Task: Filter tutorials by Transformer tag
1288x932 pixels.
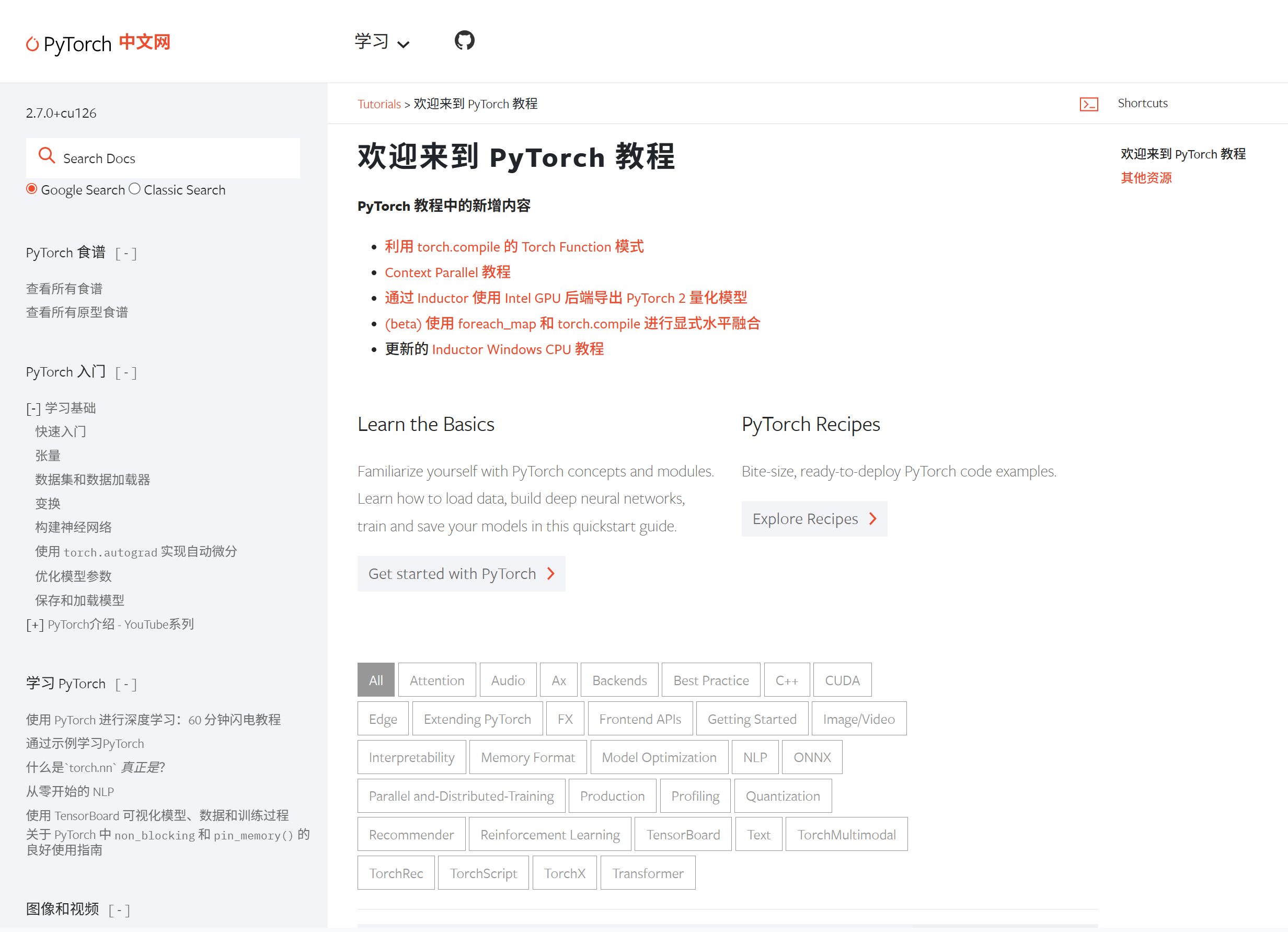Action: pyautogui.click(x=648, y=873)
